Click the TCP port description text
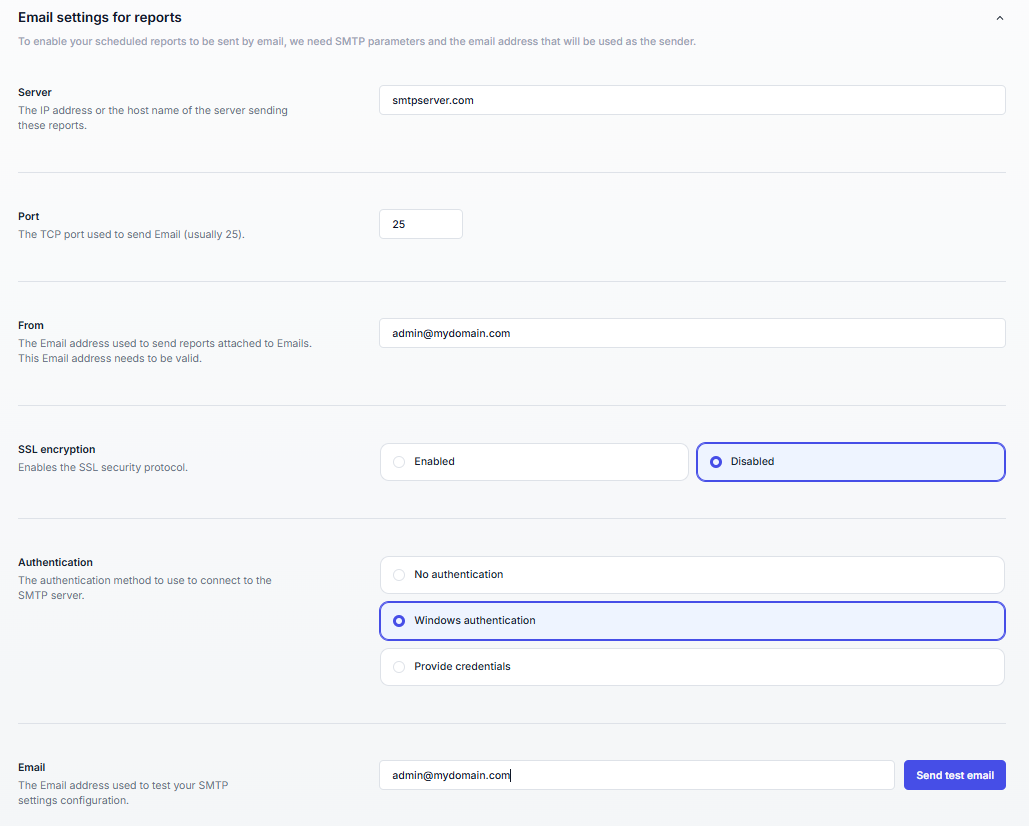1029x826 pixels. (x=131, y=234)
